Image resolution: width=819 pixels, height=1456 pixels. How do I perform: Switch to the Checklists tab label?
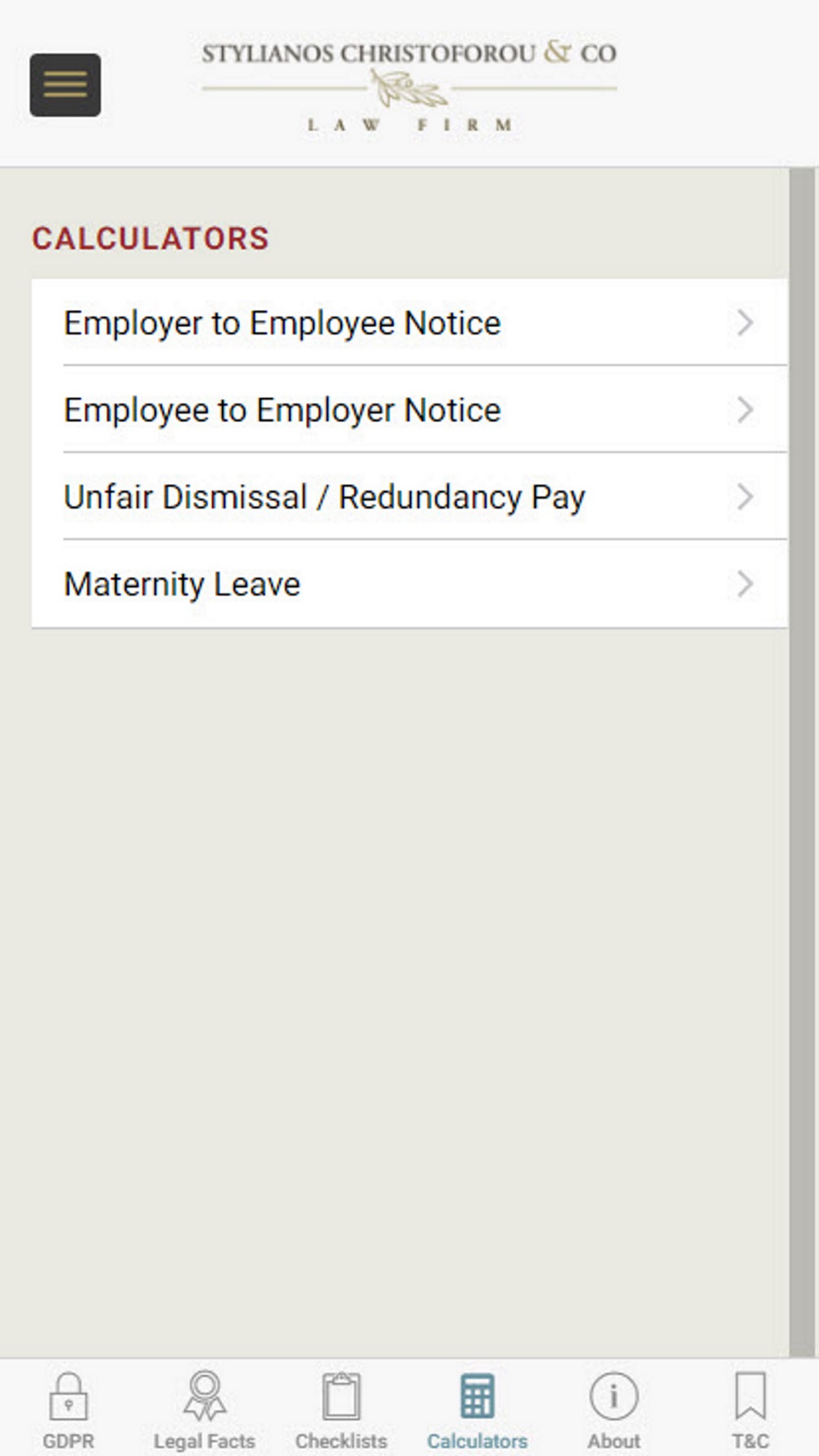click(x=341, y=1440)
